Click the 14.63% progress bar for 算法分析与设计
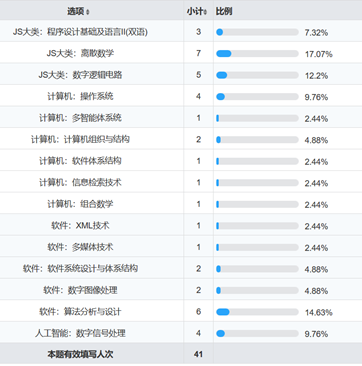This screenshot has height=366, width=362. pyautogui.click(x=257, y=312)
